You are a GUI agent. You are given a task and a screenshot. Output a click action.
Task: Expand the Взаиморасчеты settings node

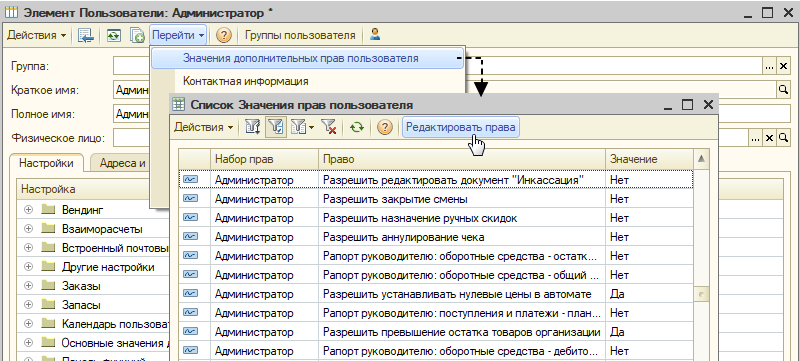29,228
